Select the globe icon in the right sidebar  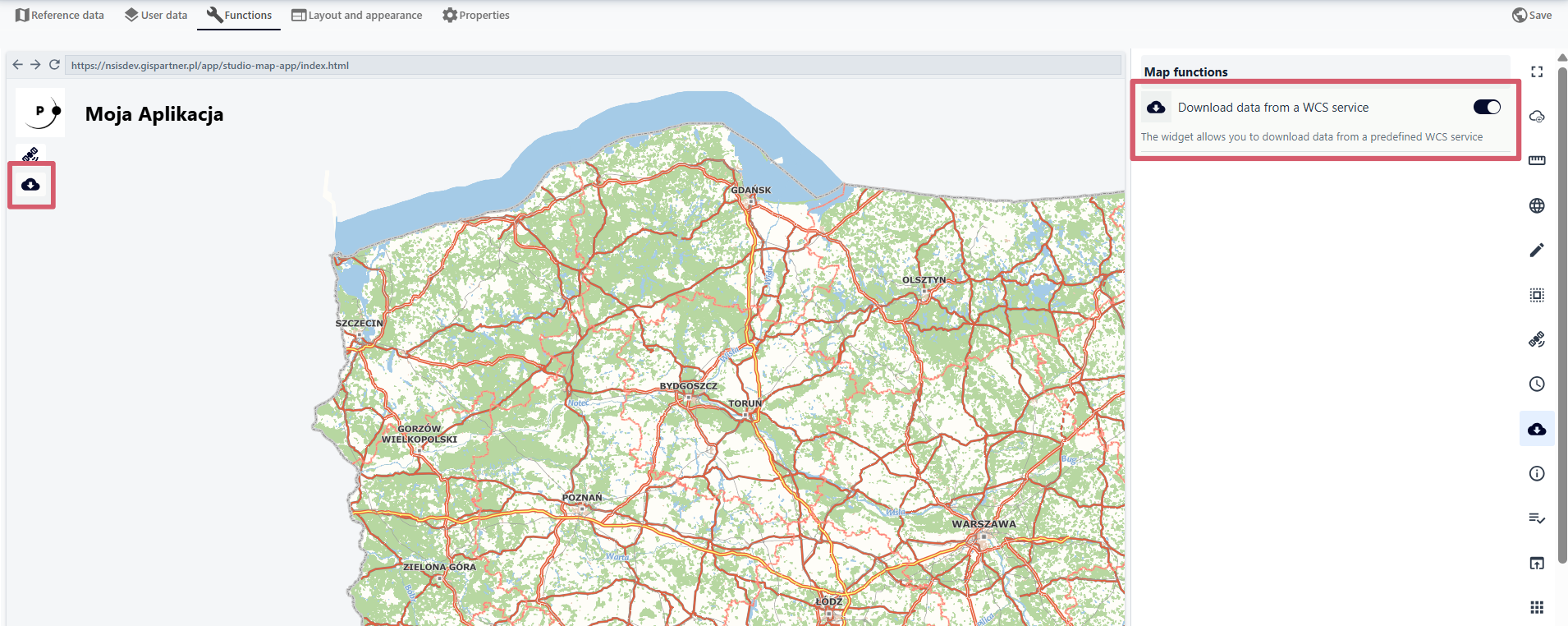click(x=1537, y=205)
